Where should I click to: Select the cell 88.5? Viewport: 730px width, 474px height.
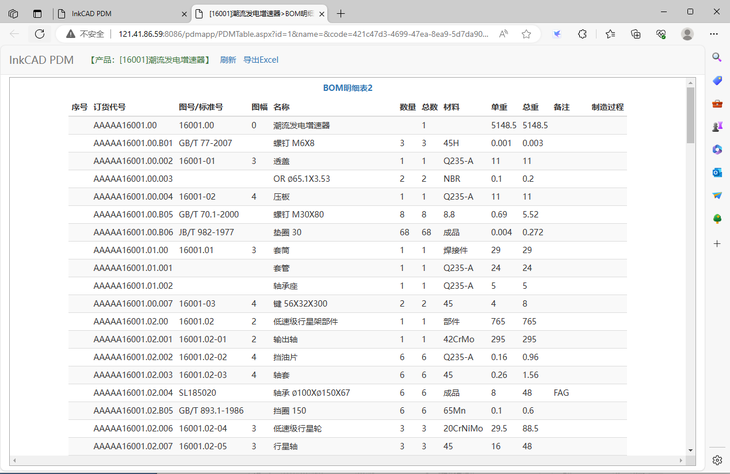tap(530, 428)
